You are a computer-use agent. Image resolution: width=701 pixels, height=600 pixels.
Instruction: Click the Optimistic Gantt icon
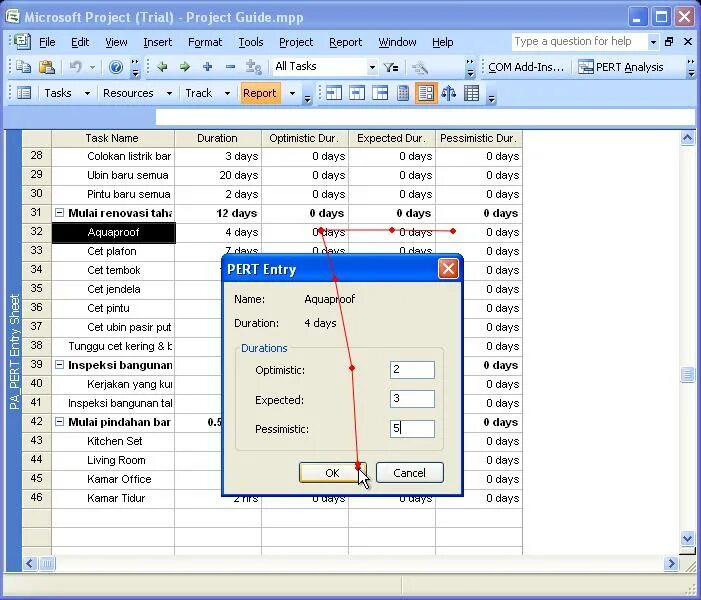click(x=334, y=93)
